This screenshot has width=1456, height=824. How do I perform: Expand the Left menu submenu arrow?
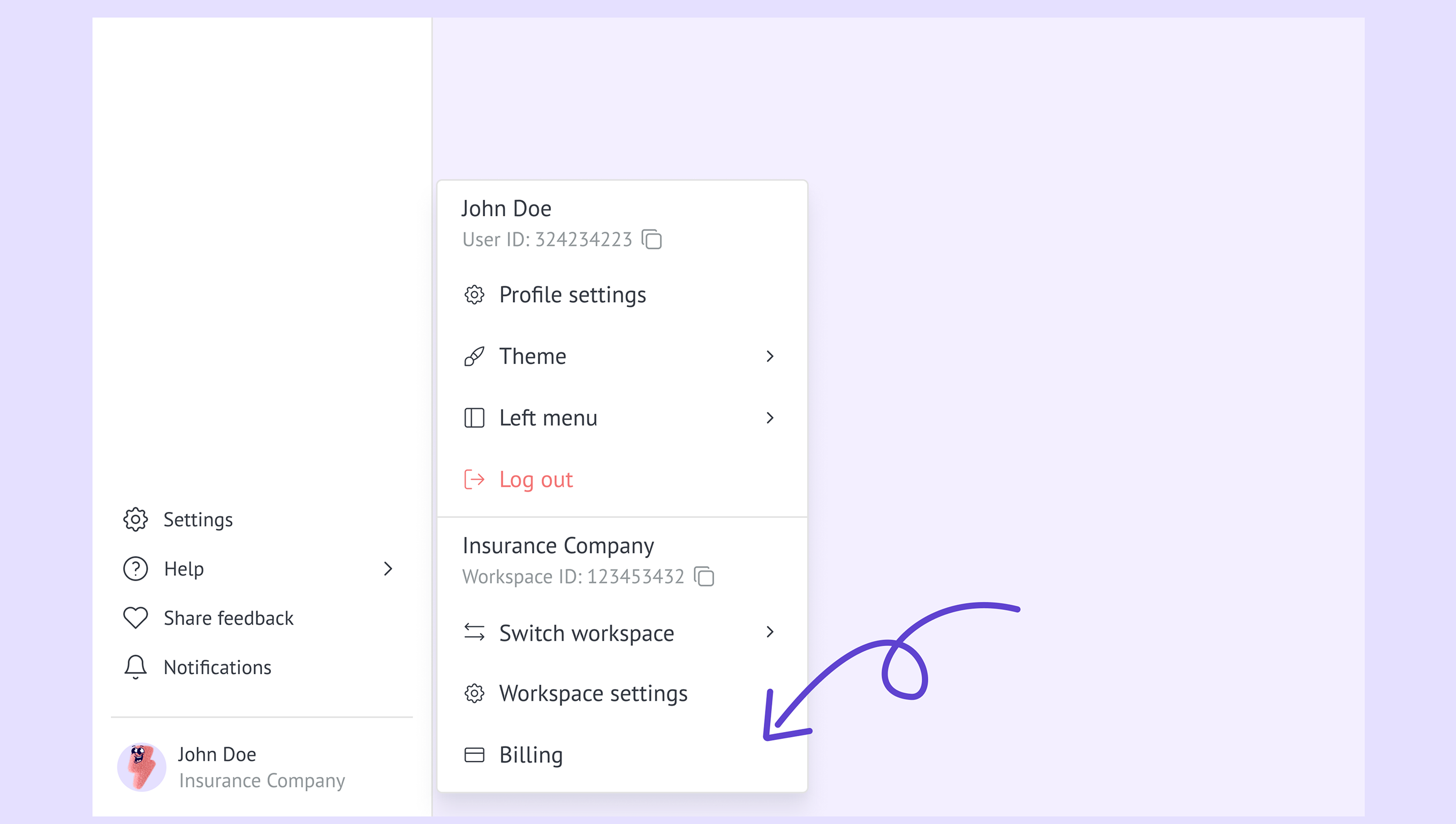coord(770,418)
